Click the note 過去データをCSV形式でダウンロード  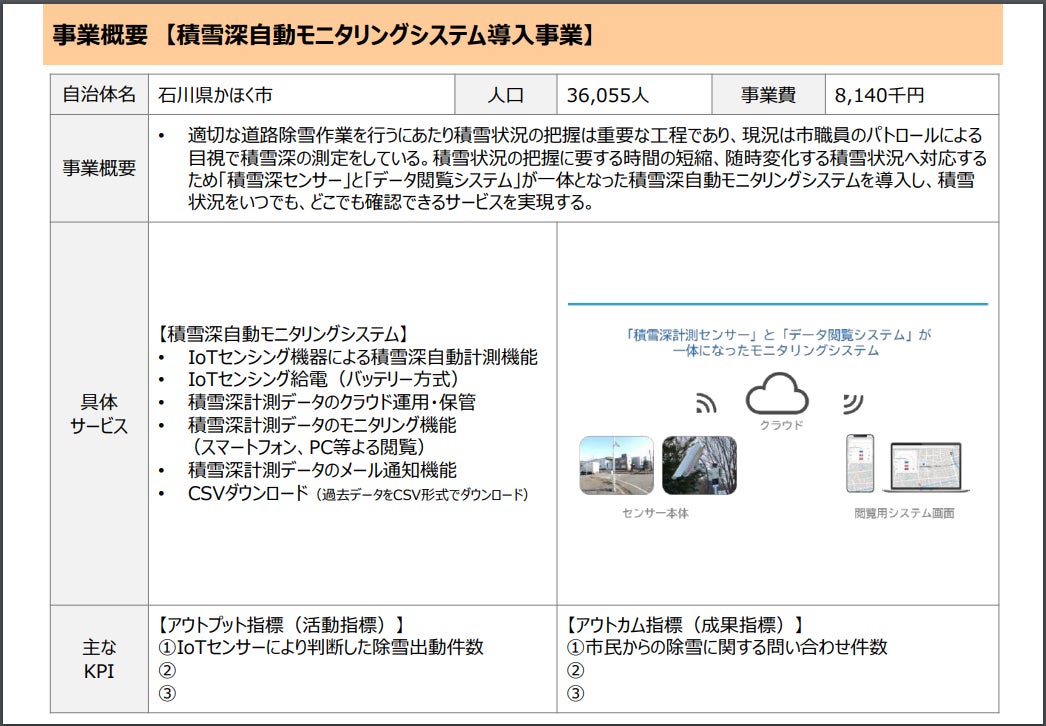[422, 495]
